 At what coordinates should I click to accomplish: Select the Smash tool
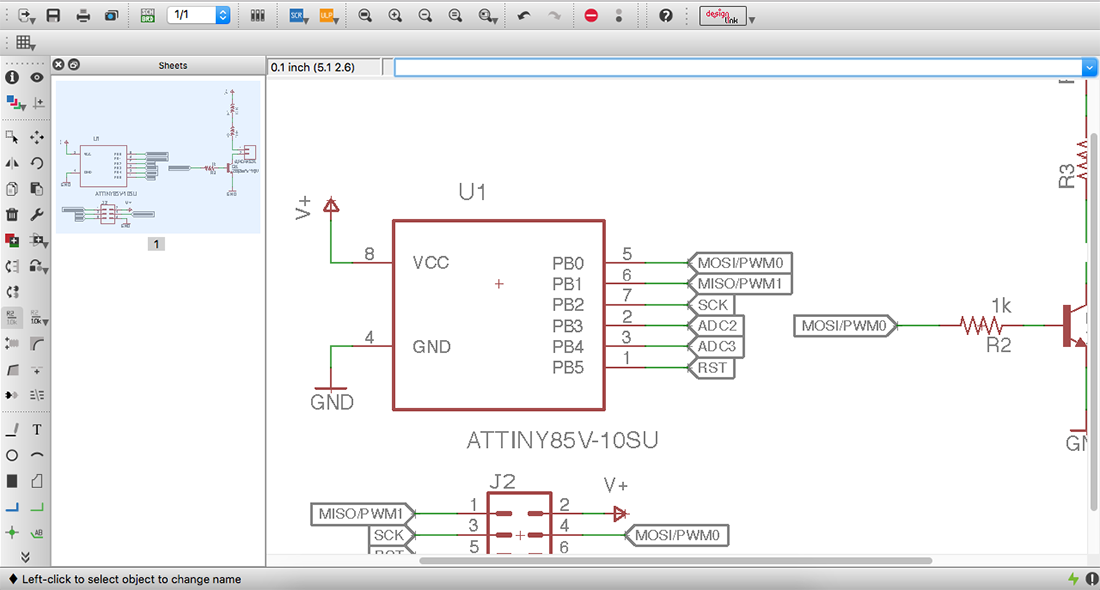point(12,344)
